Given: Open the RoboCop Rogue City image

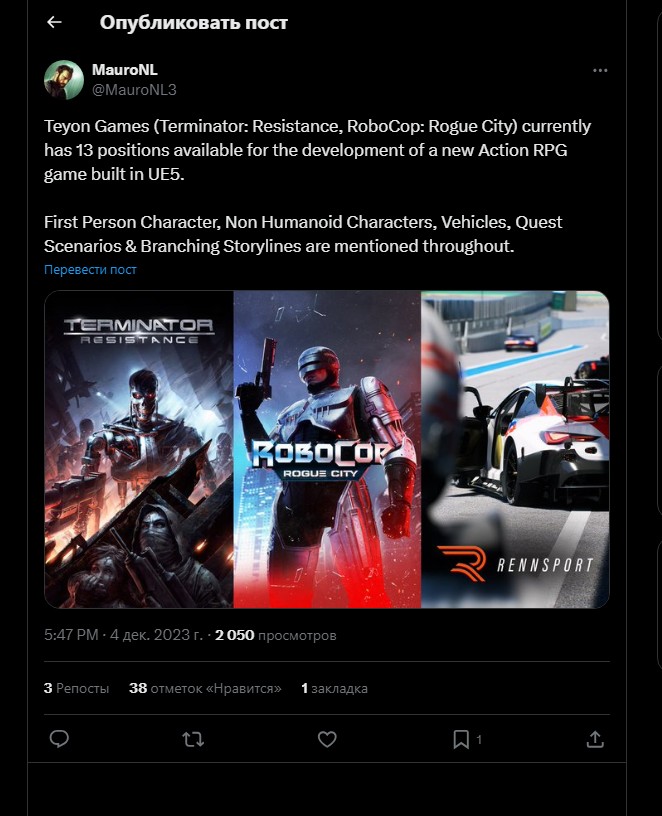Looking at the screenshot, I should pos(327,449).
